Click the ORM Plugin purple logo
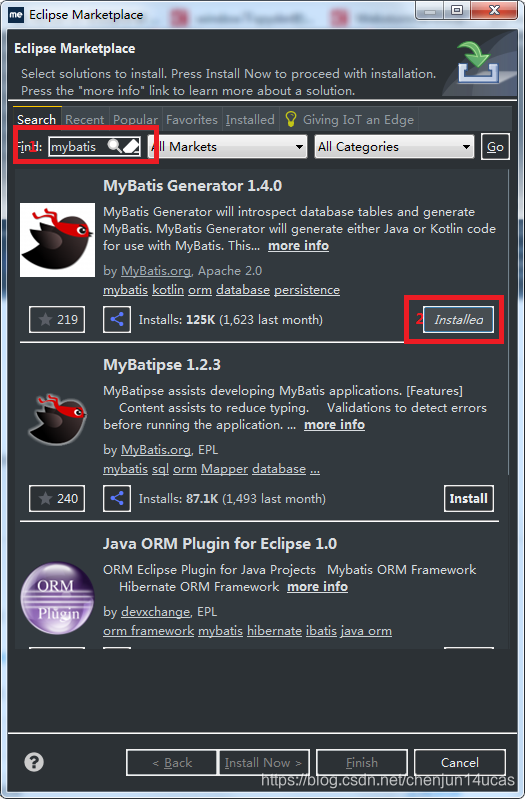525x799 pixels. click(x=58, y=599)
